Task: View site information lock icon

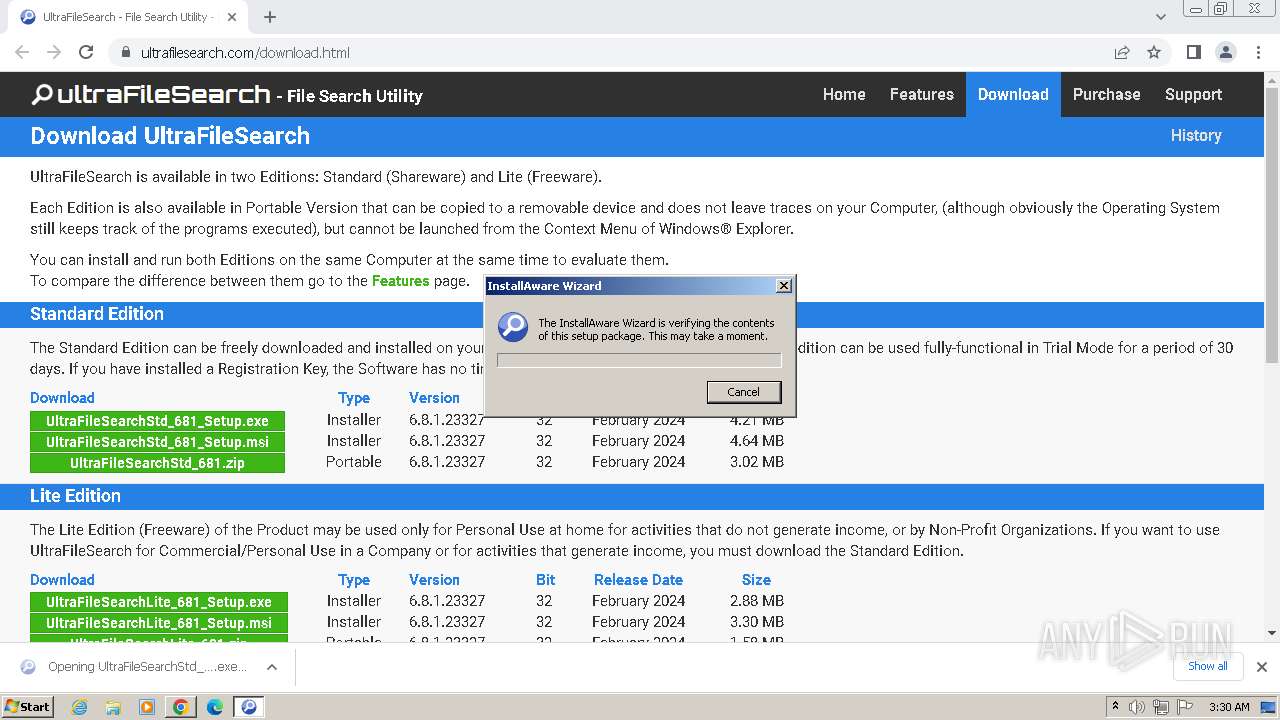Action: [126, 52]
